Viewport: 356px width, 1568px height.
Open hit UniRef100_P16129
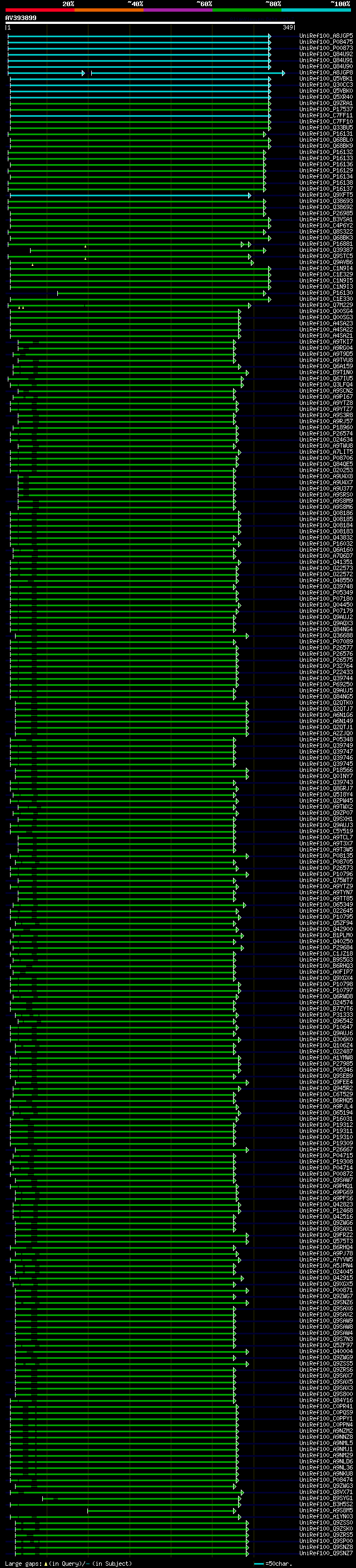click(325, 170)
